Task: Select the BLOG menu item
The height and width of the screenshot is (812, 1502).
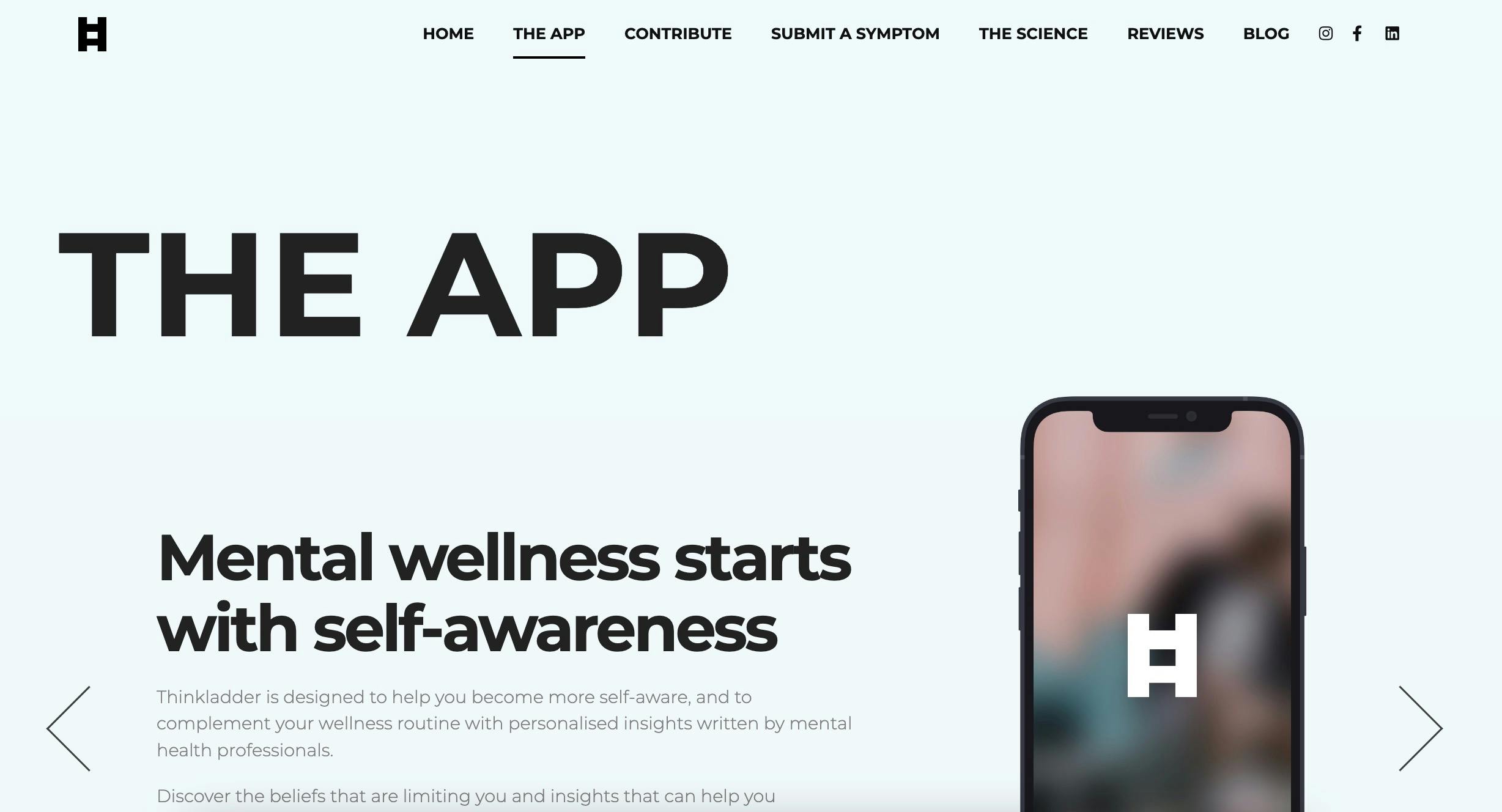Action: pyautogui.click(x=1266, y=33)
